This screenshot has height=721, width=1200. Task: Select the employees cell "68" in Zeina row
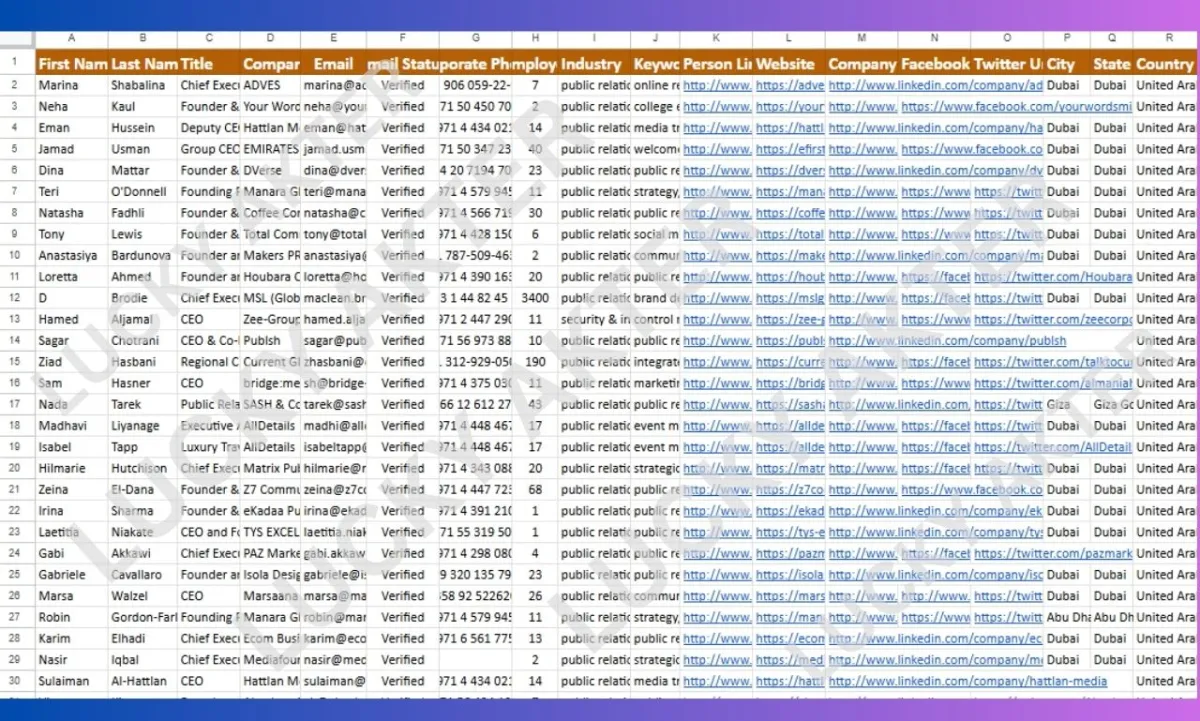535,490
